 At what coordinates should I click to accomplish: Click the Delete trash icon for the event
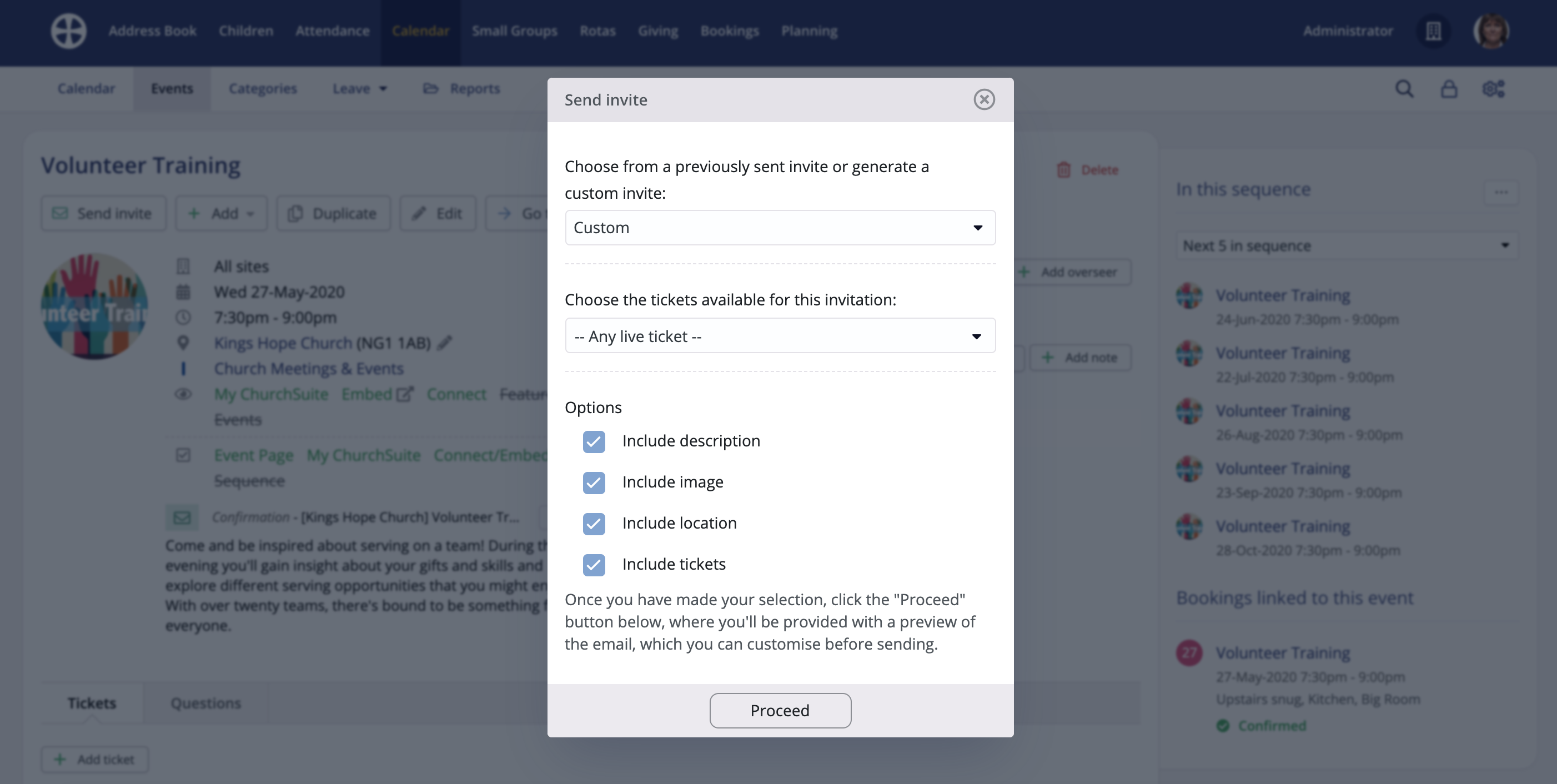click(x=1064, y=169)
